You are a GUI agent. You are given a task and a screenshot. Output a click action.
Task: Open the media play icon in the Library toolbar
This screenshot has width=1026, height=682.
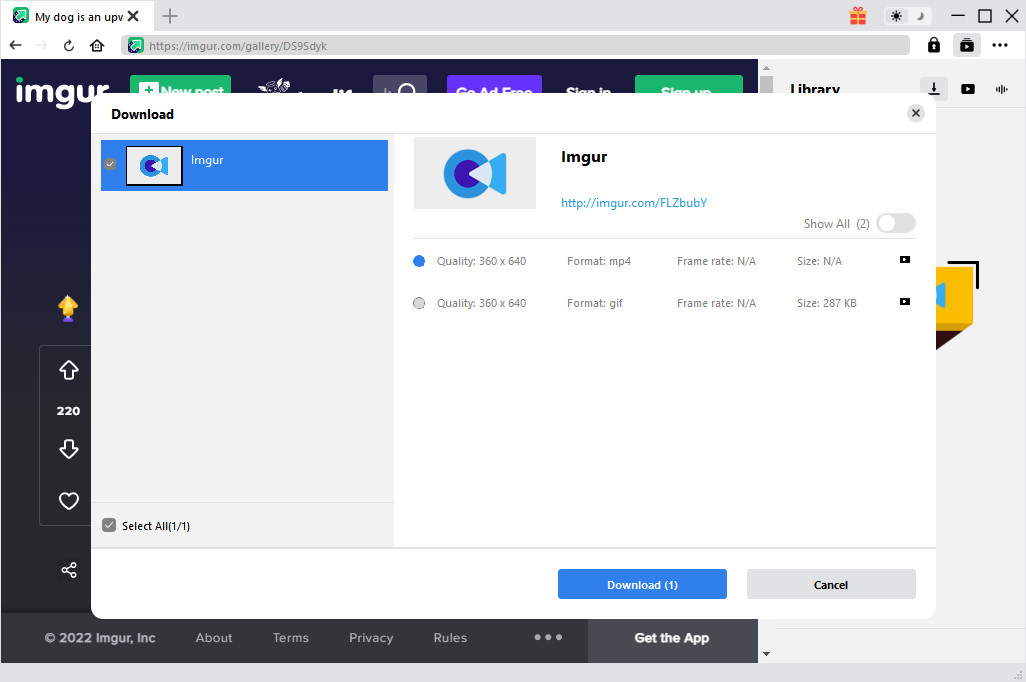pos(968,89)
